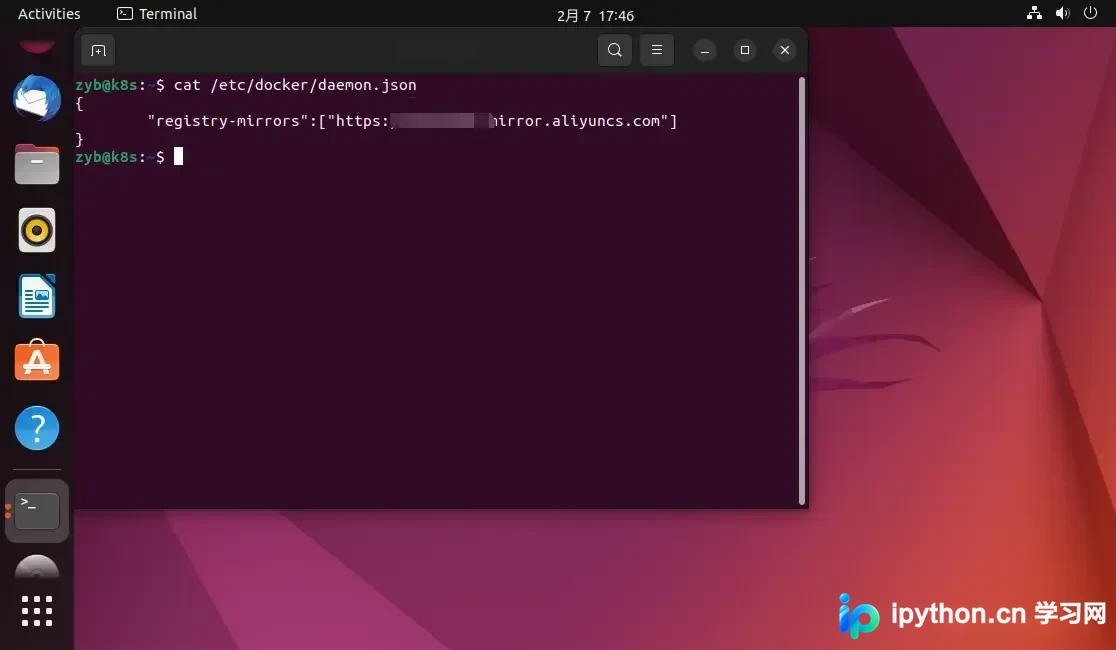The image size is (1116, 650).
Task: Open a new terminal tab
Action: (98, 51)
